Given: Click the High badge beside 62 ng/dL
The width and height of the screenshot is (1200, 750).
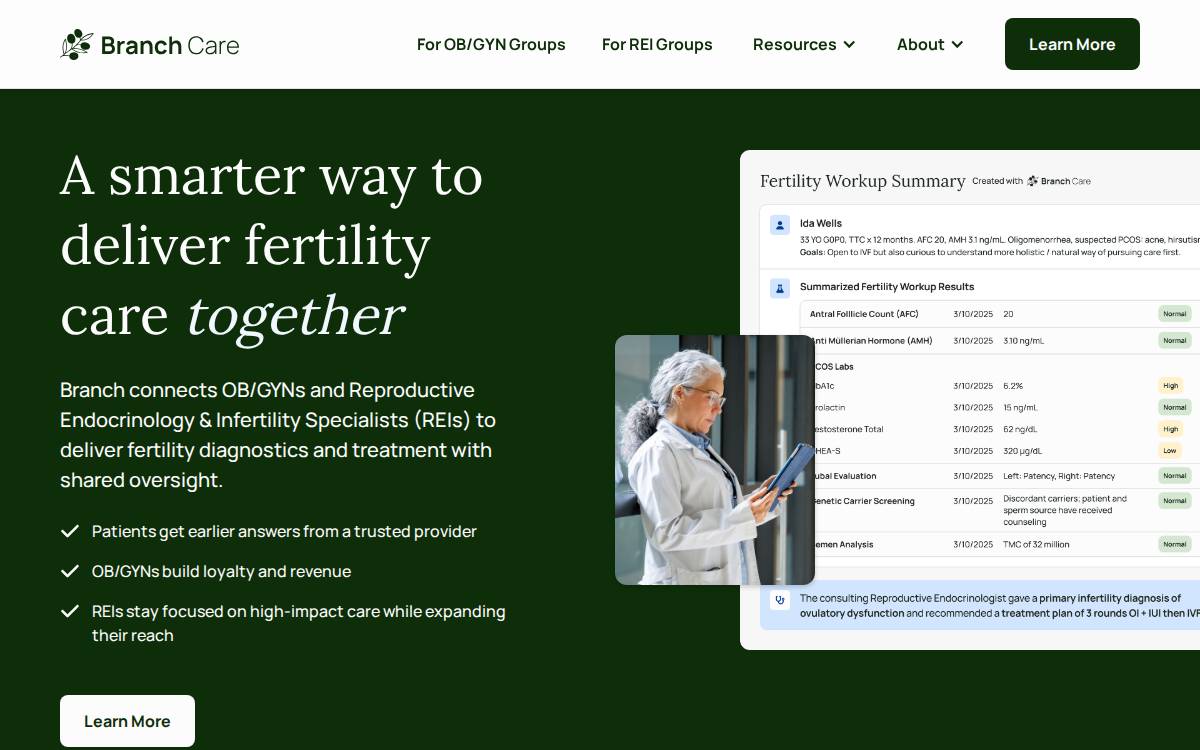Looking at the screenshot, I should pyautogui.click(x=1170, y=429).
